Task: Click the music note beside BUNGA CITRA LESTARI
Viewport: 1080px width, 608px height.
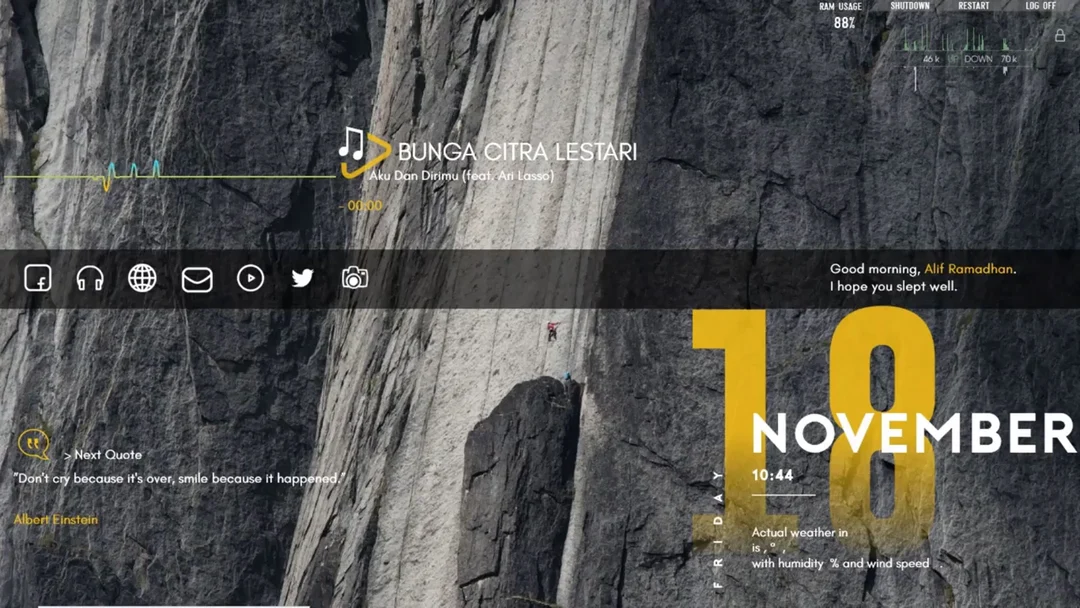Action: click(x=352, y=148)
